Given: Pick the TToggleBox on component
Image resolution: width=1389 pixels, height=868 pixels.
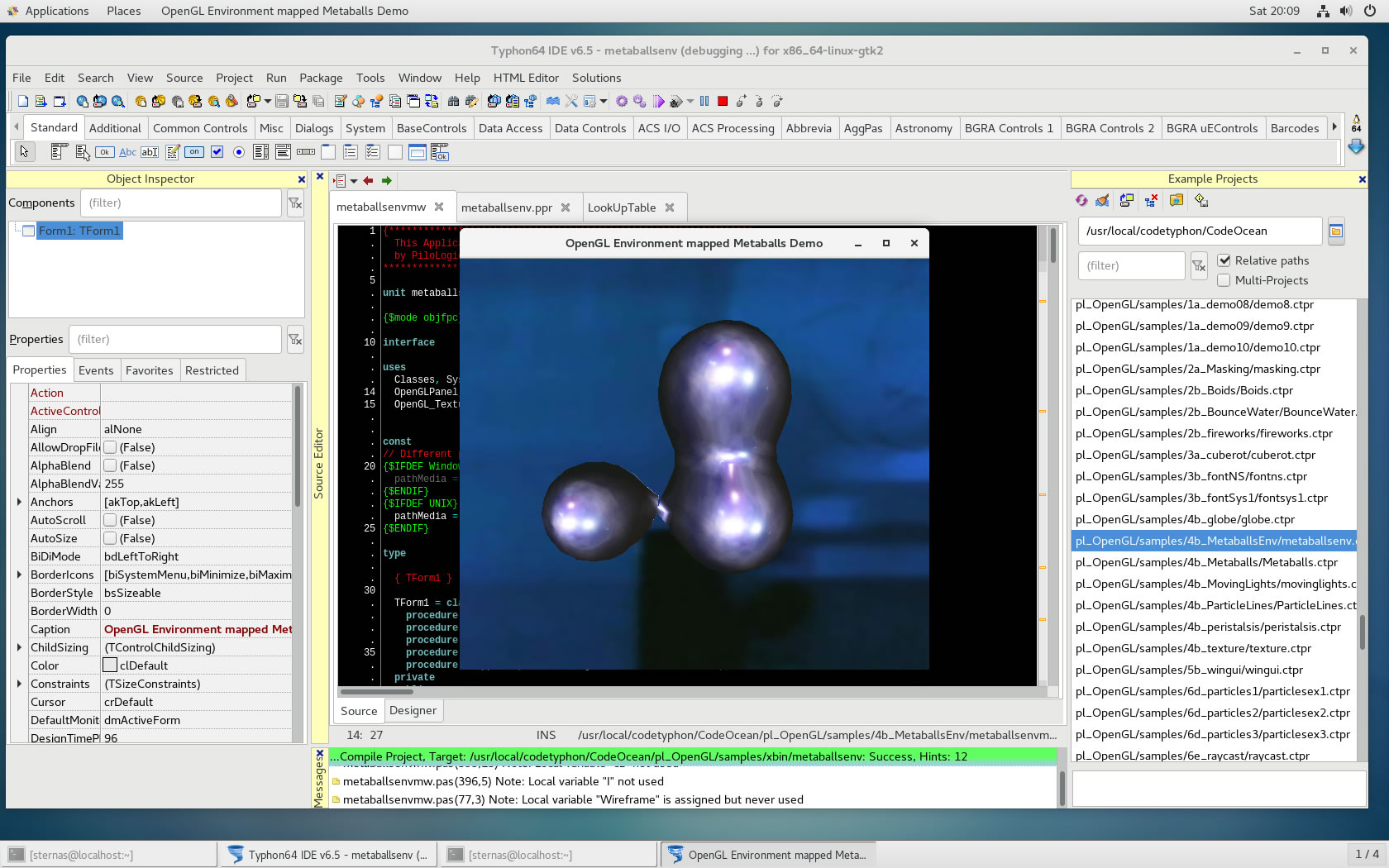Looking at the screenshot, I should tap(194, 151).
